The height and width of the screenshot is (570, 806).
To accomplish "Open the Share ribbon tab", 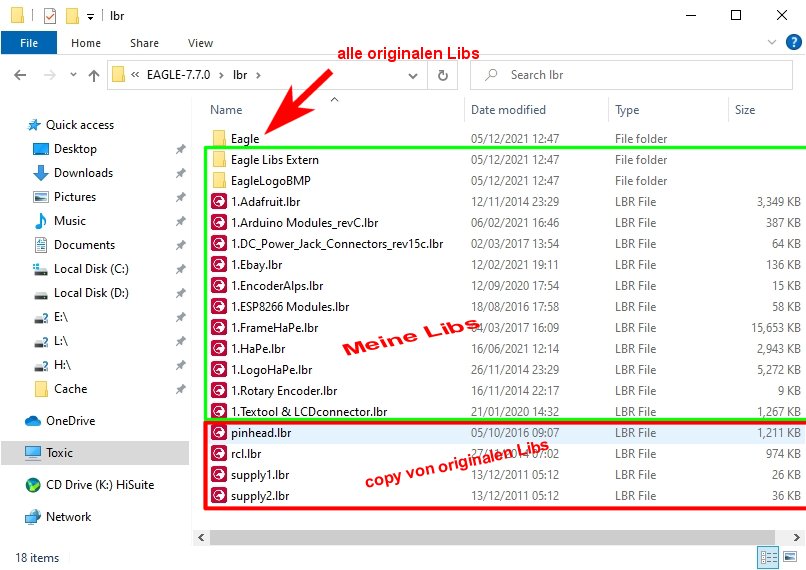I will [x=144, y=43].
